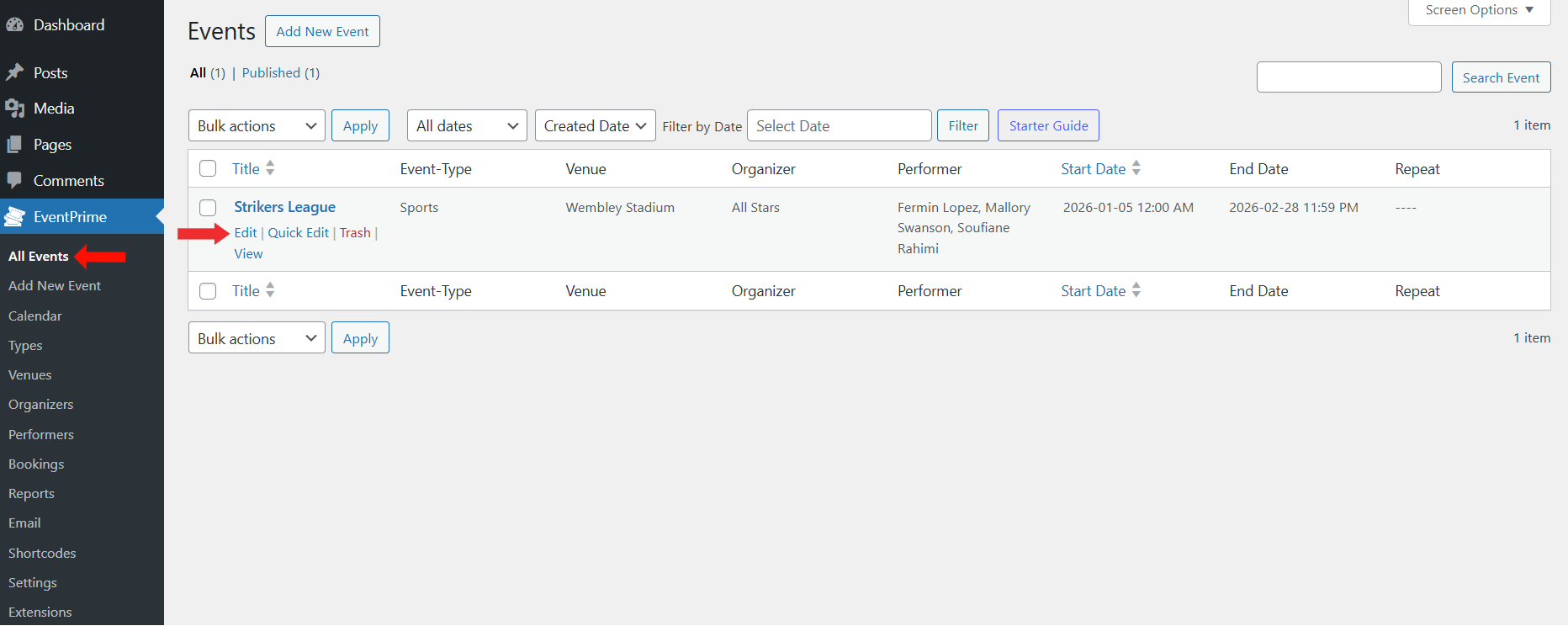Click the Pages icon in sidebar

point(14,145)
